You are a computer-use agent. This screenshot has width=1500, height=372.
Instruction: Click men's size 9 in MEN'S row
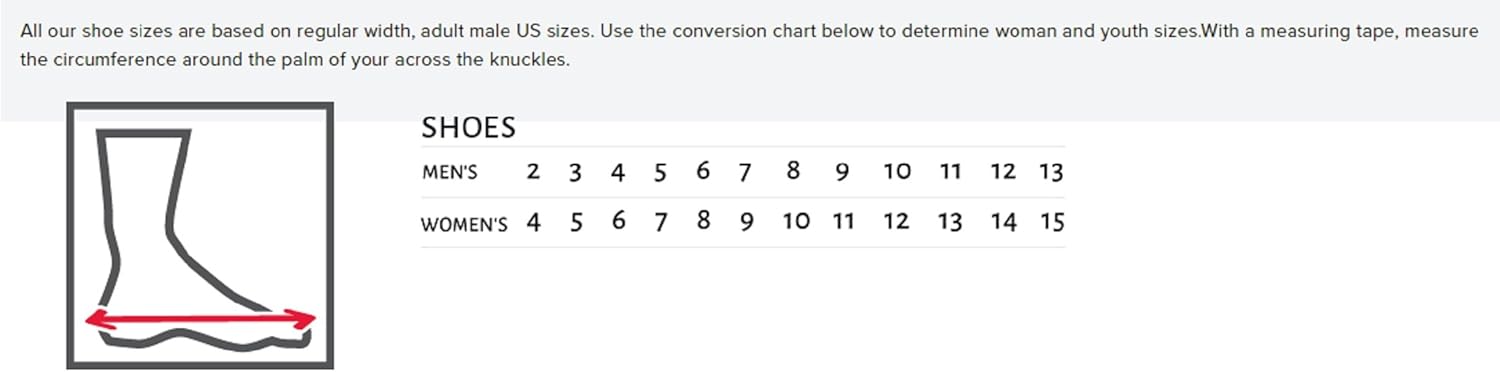(842, 172)
